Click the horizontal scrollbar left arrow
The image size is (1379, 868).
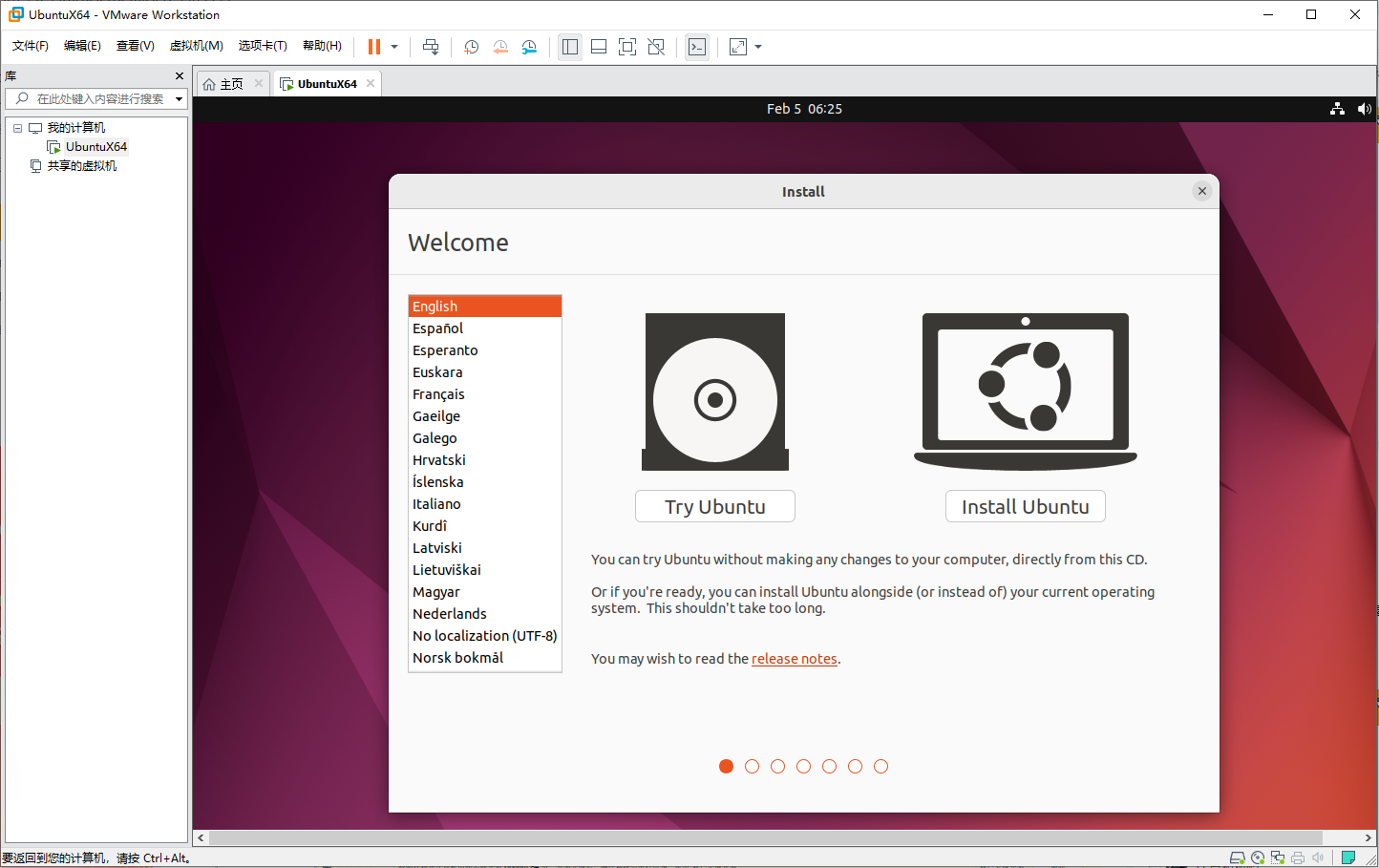click(x=201, y=838)
